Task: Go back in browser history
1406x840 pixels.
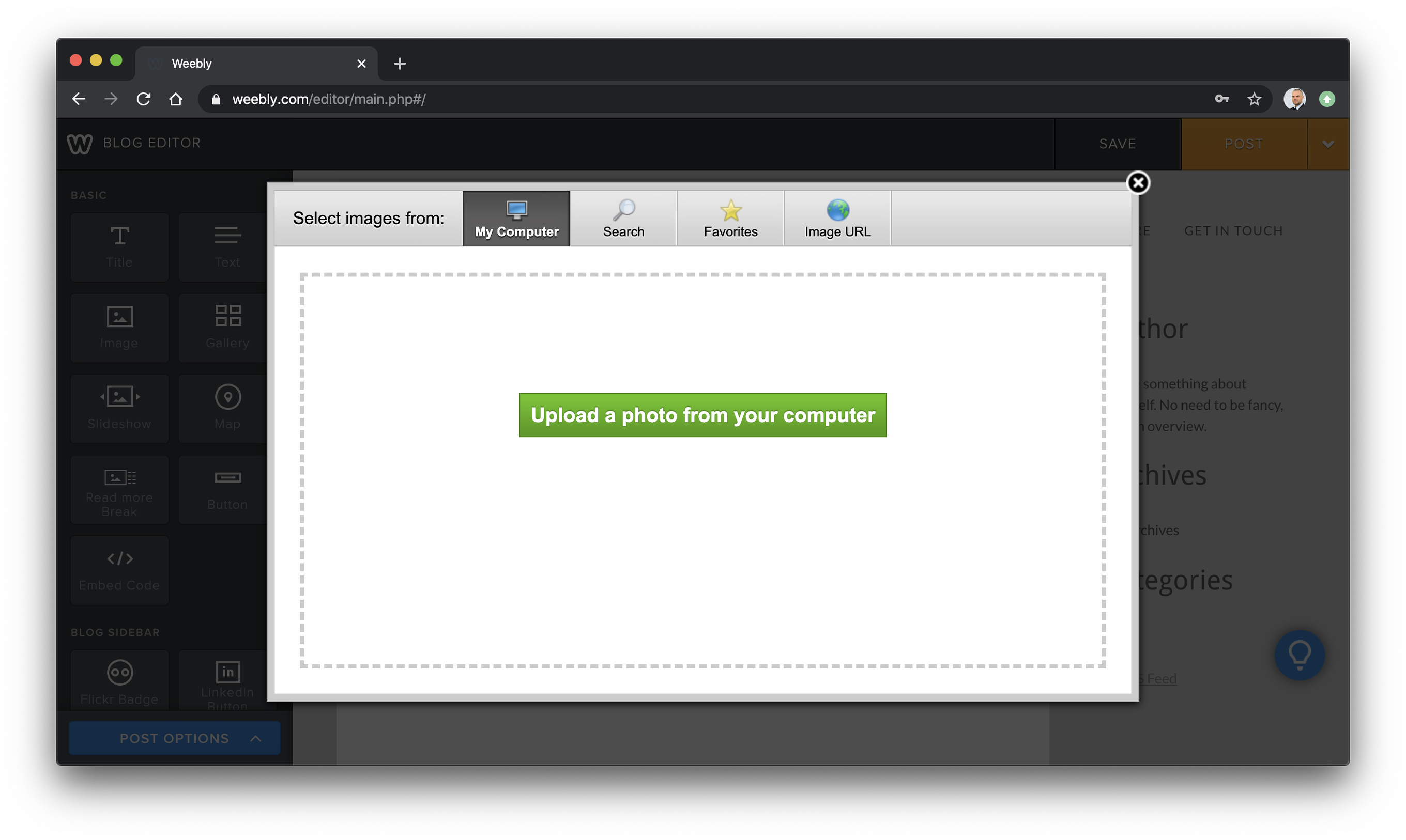Action: tap(79, 99)
